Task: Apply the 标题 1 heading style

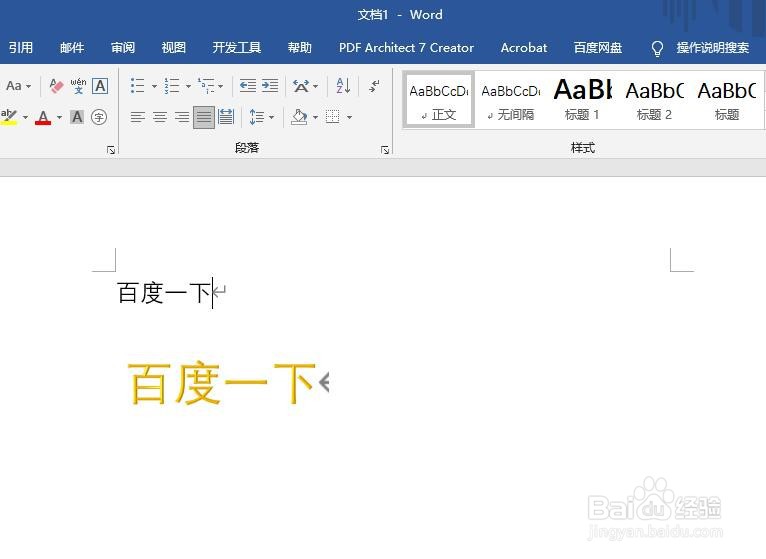Action: pyautogui.click(x=582, y=101)
